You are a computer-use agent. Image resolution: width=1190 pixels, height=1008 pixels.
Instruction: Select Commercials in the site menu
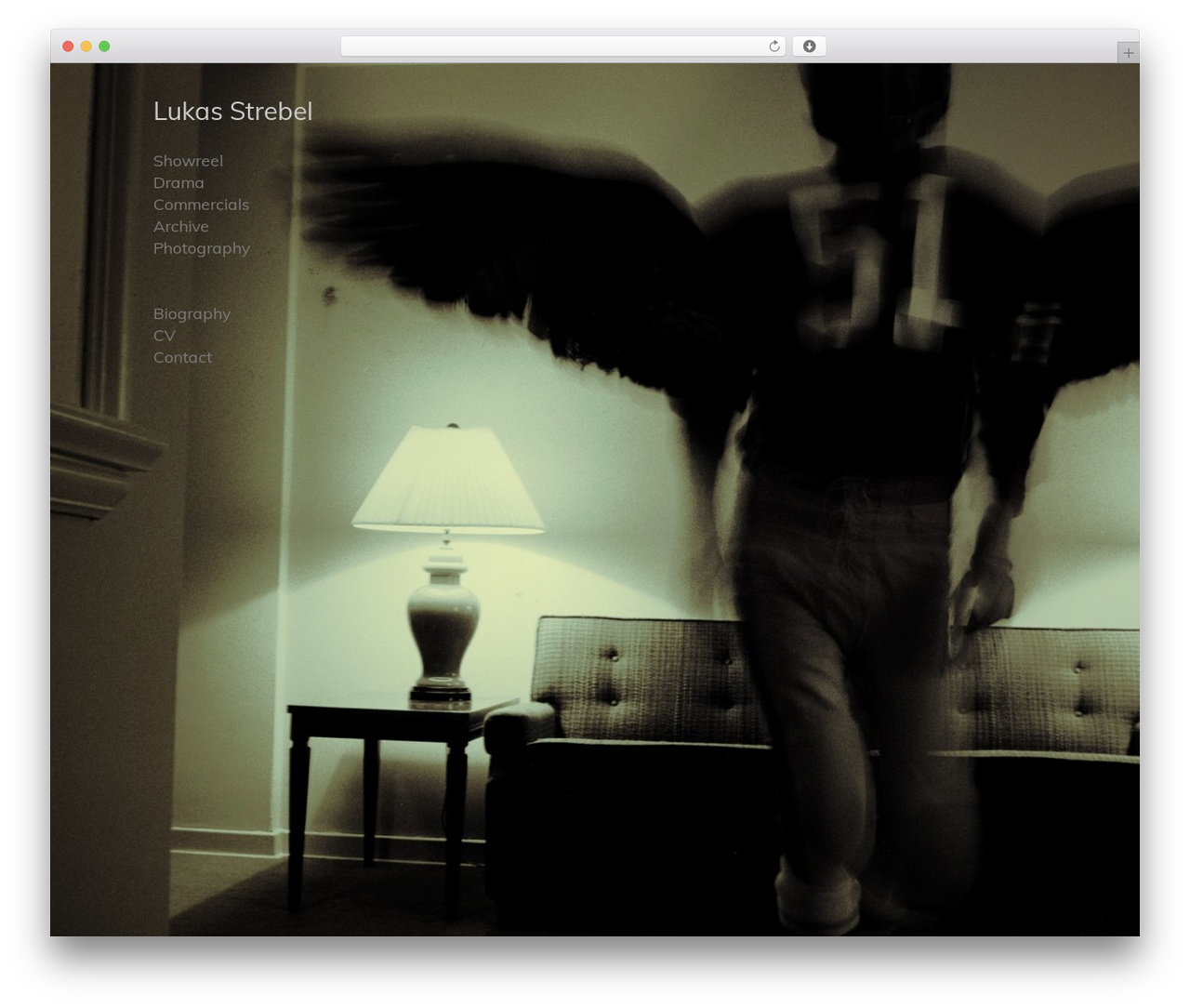click(x=201, y=205)
